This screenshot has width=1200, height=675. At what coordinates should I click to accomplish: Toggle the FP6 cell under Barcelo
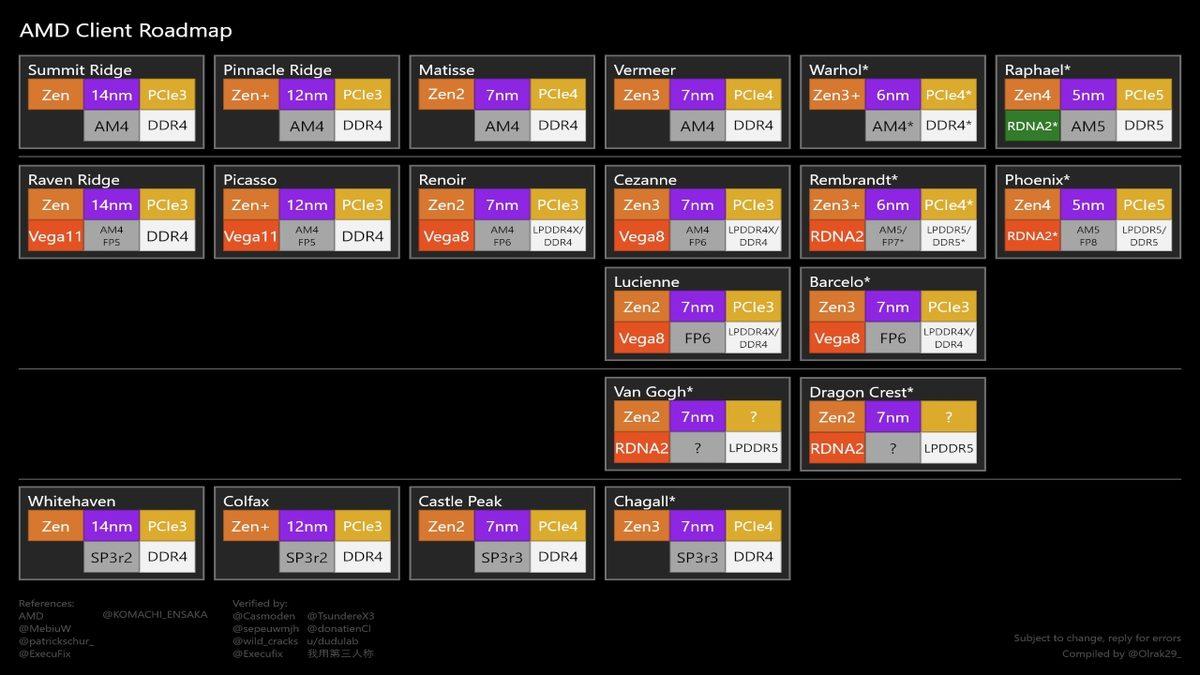tap(892, 338)
